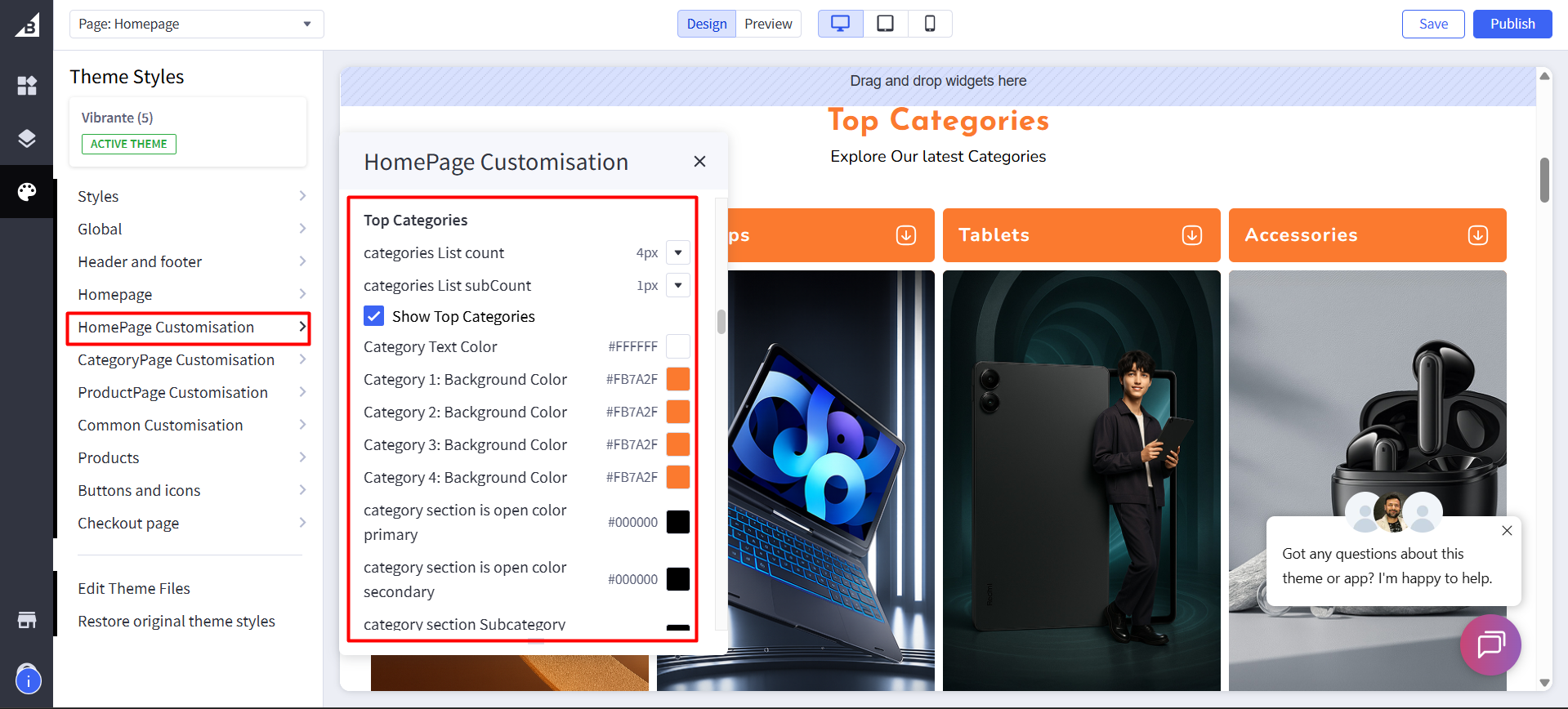Click Explore Our latest Categories text
The width and height of the screenshot is (1568, 709).
point(938,156)
